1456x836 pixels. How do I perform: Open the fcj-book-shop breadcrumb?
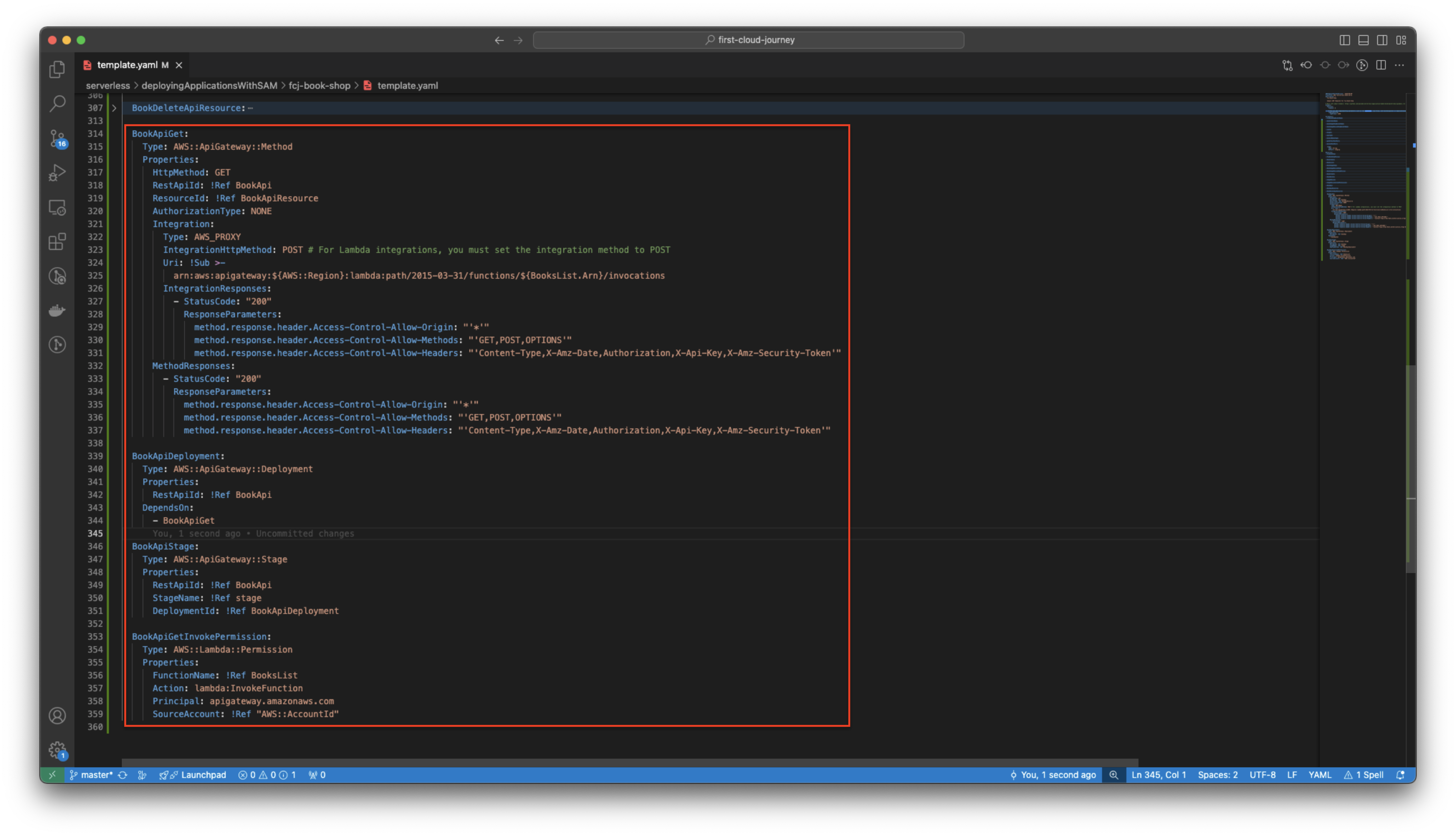tap(319, 86)
